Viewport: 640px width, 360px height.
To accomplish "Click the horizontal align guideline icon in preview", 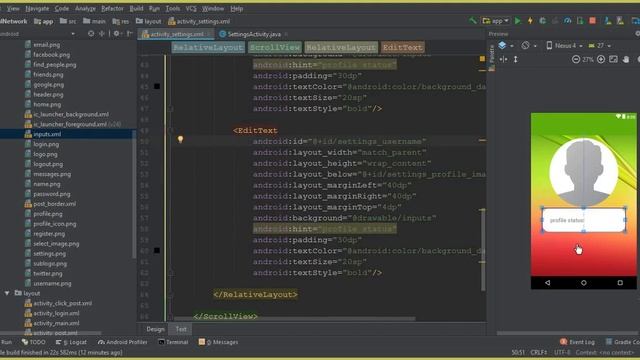I will click(504, 60).
